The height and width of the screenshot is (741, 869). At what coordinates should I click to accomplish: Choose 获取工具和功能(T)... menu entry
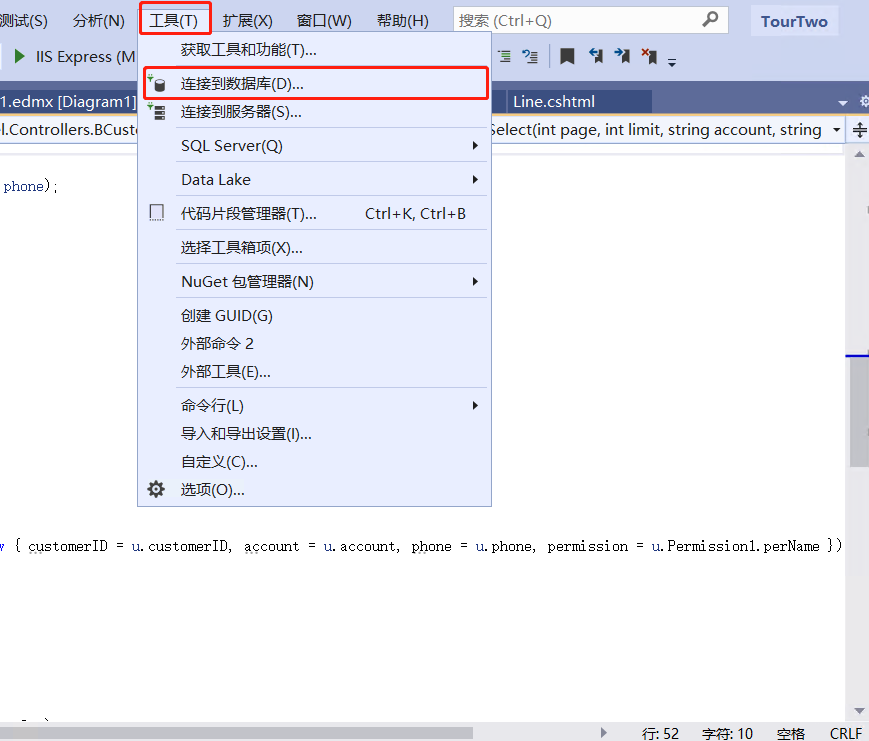314,50
